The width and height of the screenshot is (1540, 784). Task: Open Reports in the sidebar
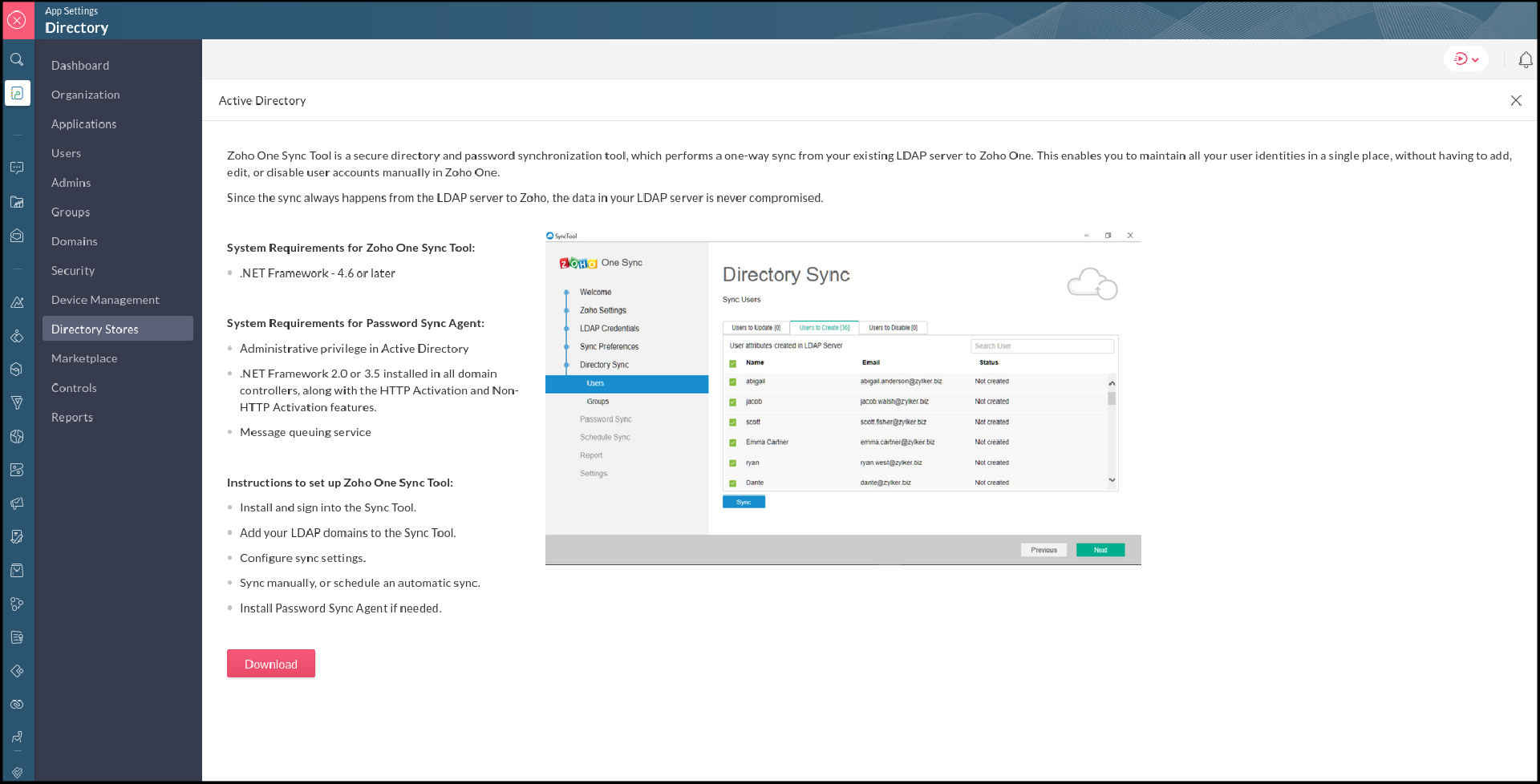(72, 418)
